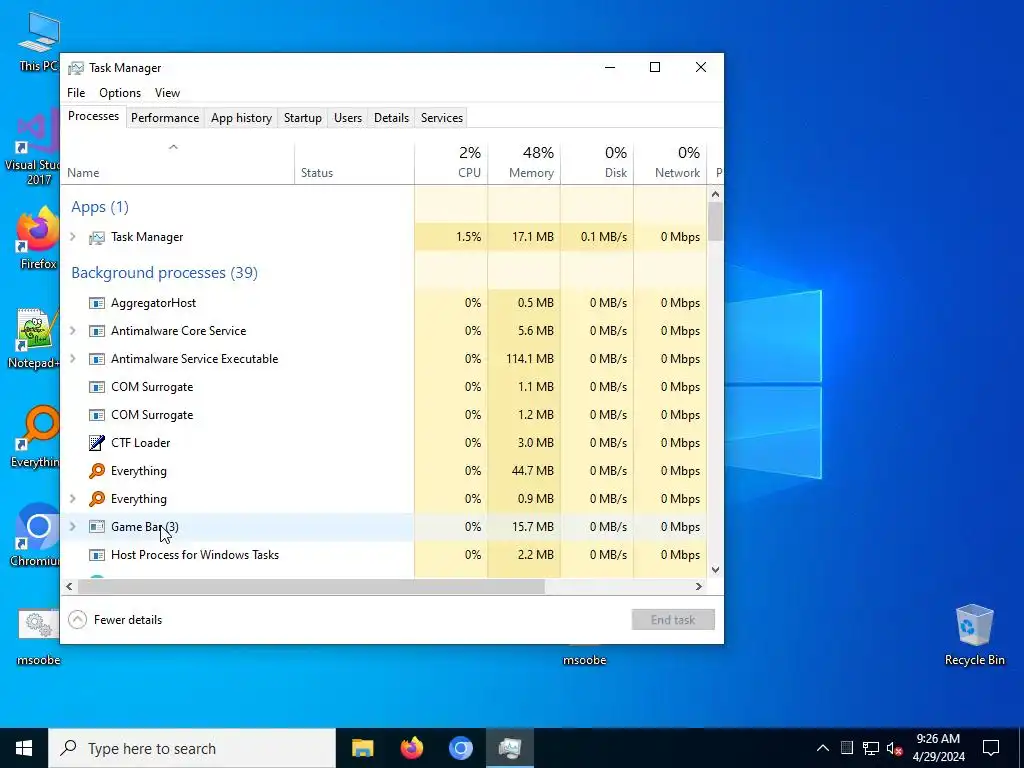1024x768 pixels.
Task: Open Chromium from the taskbar
Action: (460, 748)
